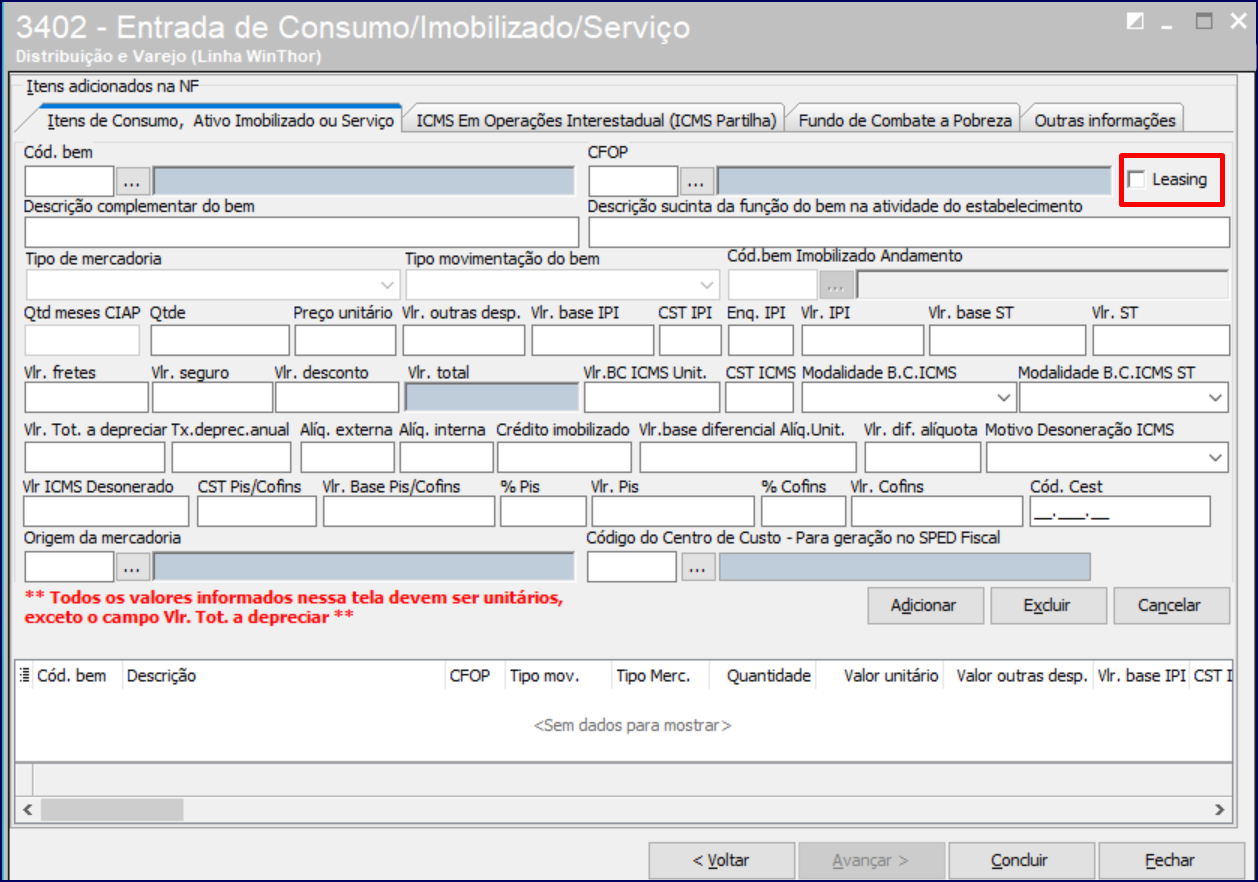Screen dimensions: 1258x882
Task: Click the Vlr. IPI field
Action: [x=863, y=340]
